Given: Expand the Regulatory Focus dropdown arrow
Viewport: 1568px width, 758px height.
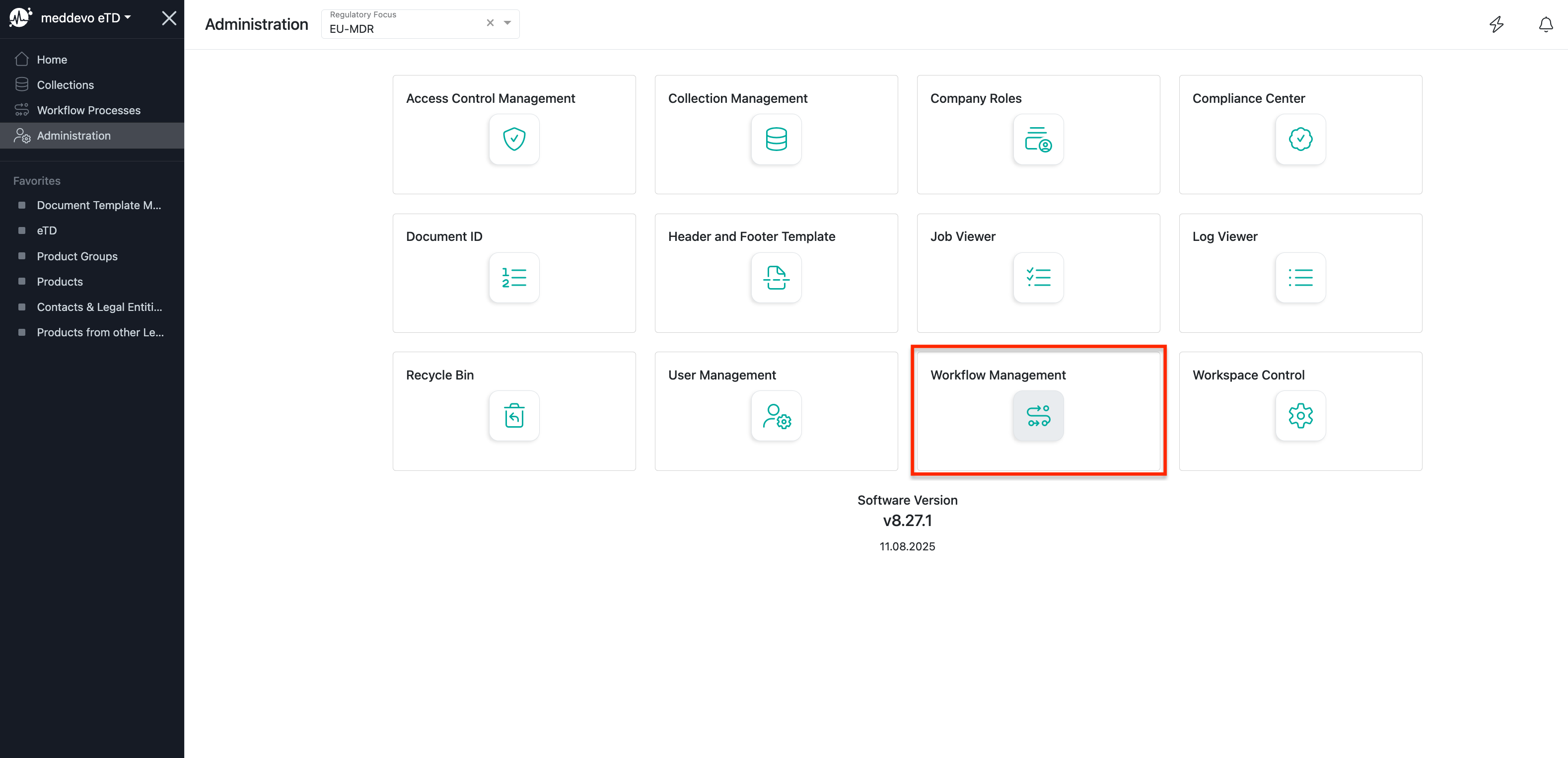Looking at the screenshot, I should click(x=507, y=22).
